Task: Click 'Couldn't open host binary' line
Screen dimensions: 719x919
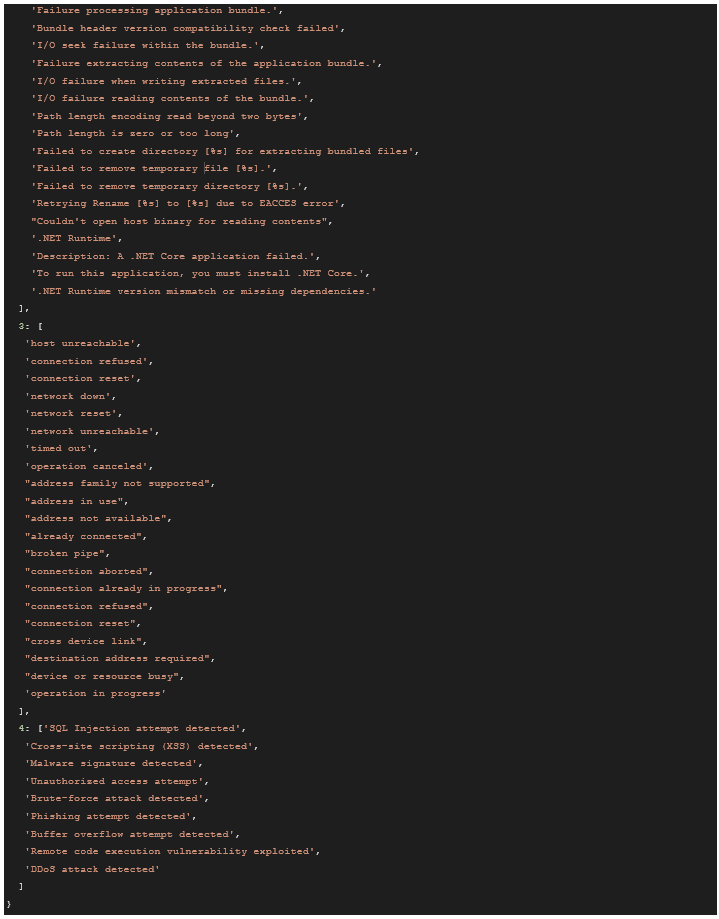Action: (x=182, y=221)
